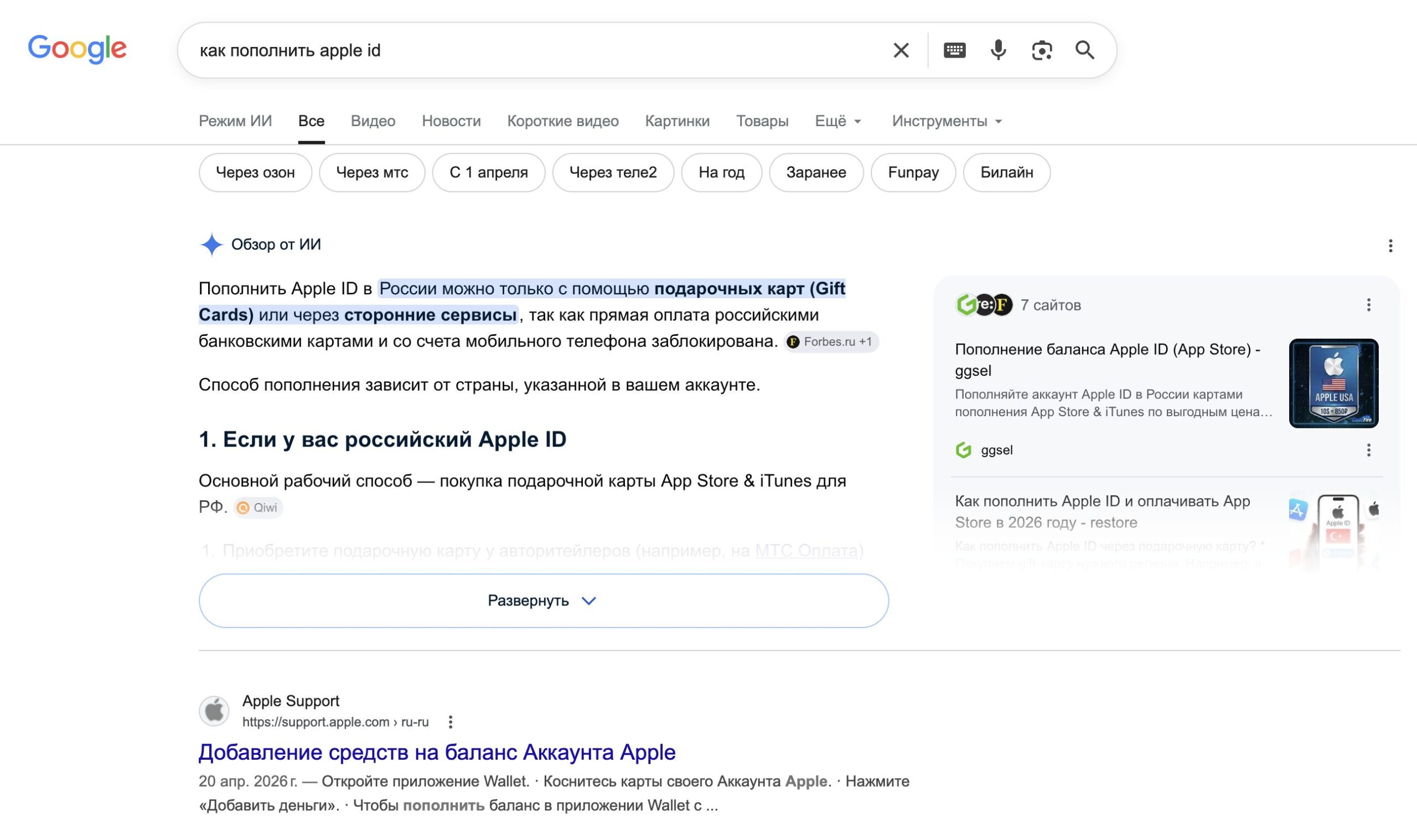Open the Картинки tab
Image resolution: width=1417 pixels, height=840 pixels.
coord(677,121)
